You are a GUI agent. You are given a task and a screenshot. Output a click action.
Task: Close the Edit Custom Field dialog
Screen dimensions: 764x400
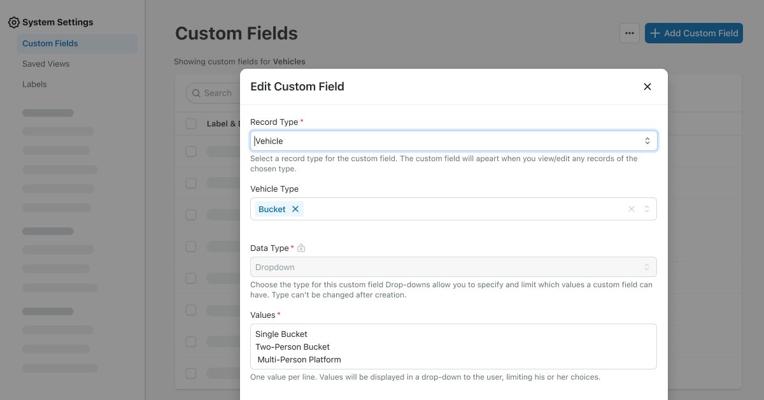(x=647, y=87)
